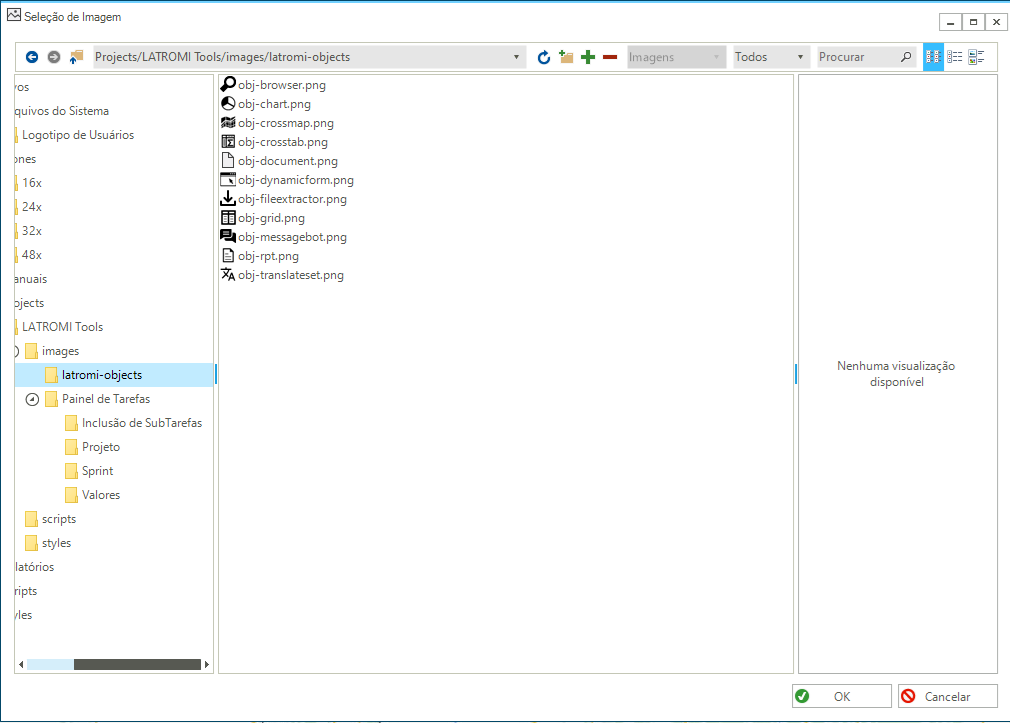Select the obj-chart.png file
Viewport: 1010px width, 723px height.
point(274,104)
